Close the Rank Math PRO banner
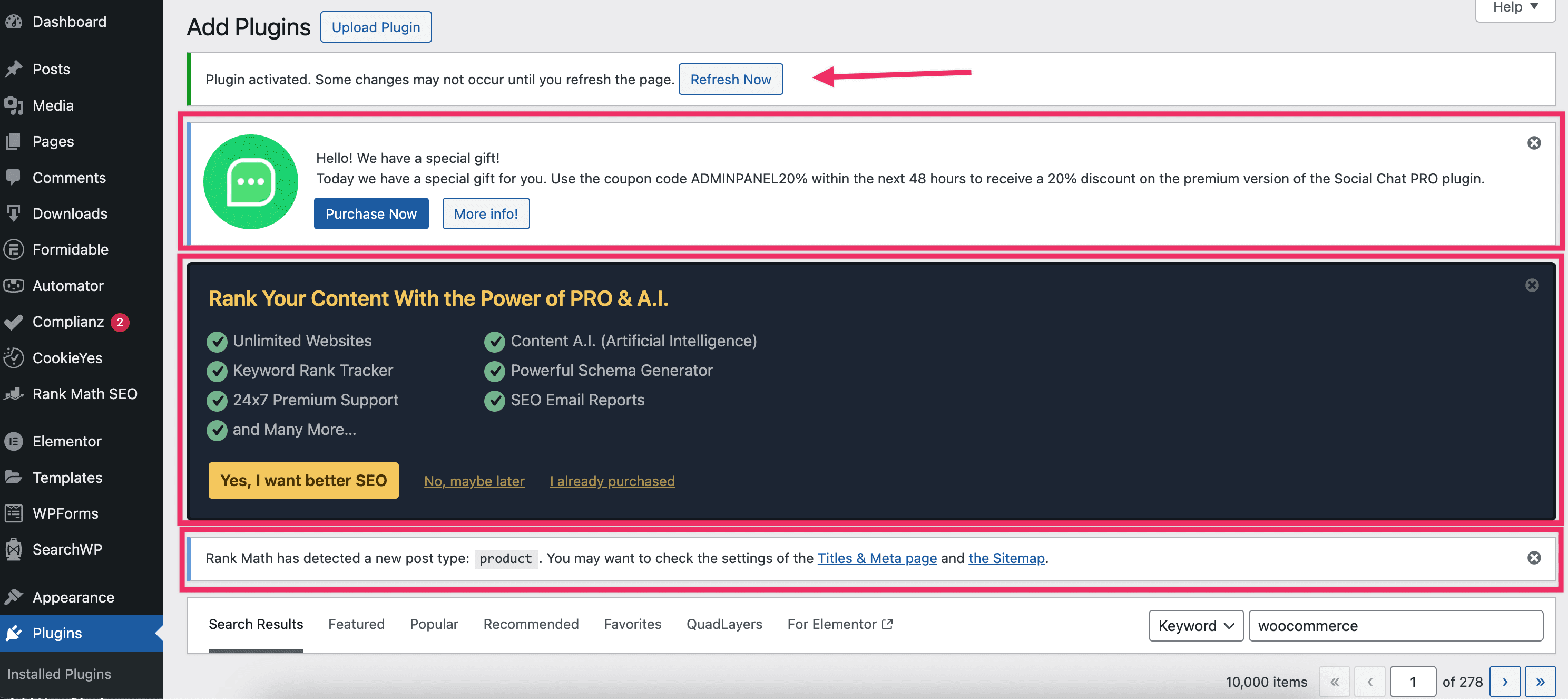 (1532, 285)
